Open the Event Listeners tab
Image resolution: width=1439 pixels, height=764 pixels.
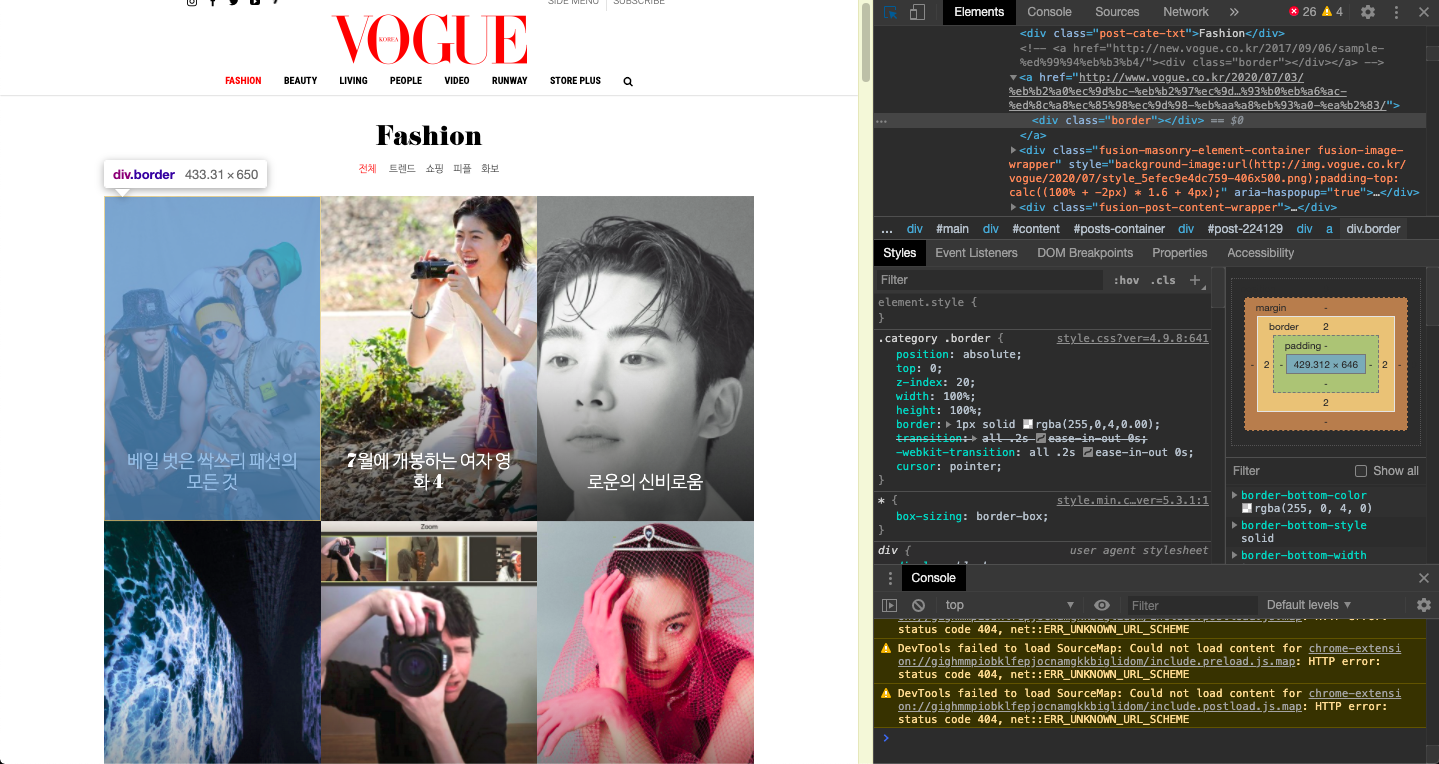point(976,253)
